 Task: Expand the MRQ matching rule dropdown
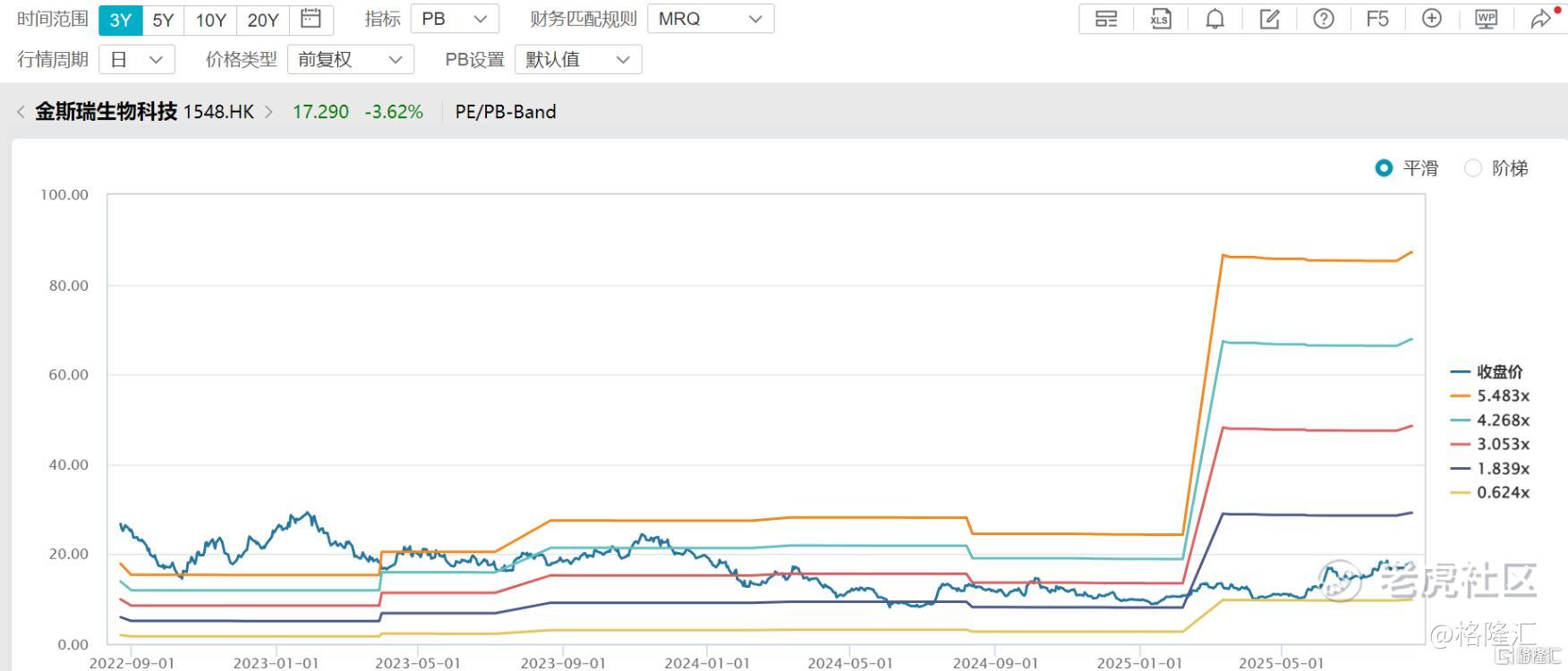tap(711, 19)
